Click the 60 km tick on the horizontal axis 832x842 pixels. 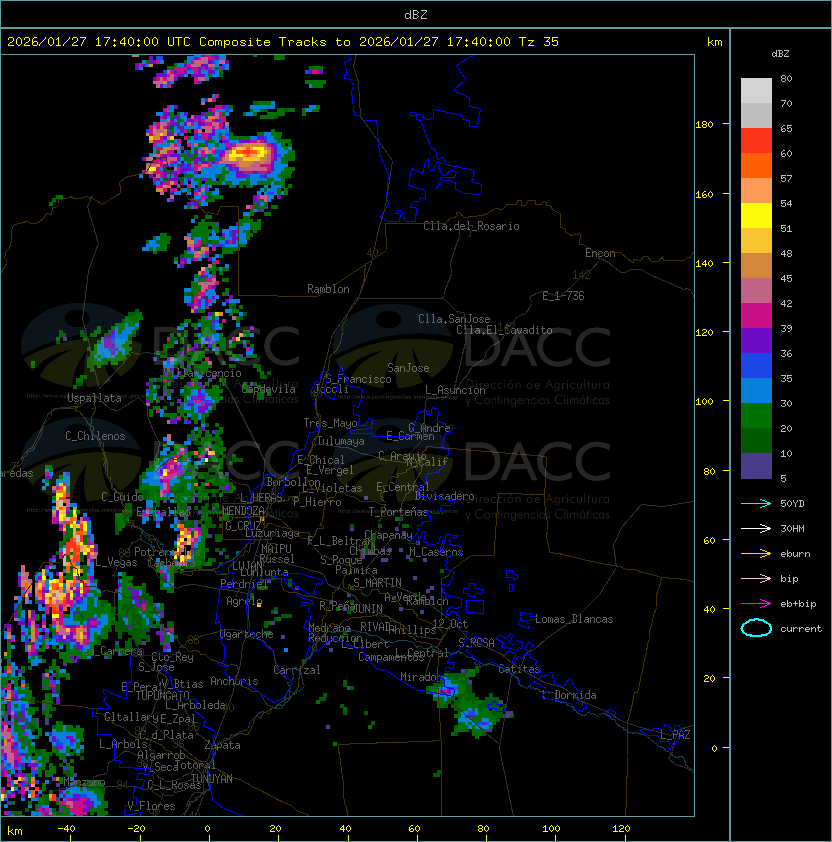[x=414, y=829]
